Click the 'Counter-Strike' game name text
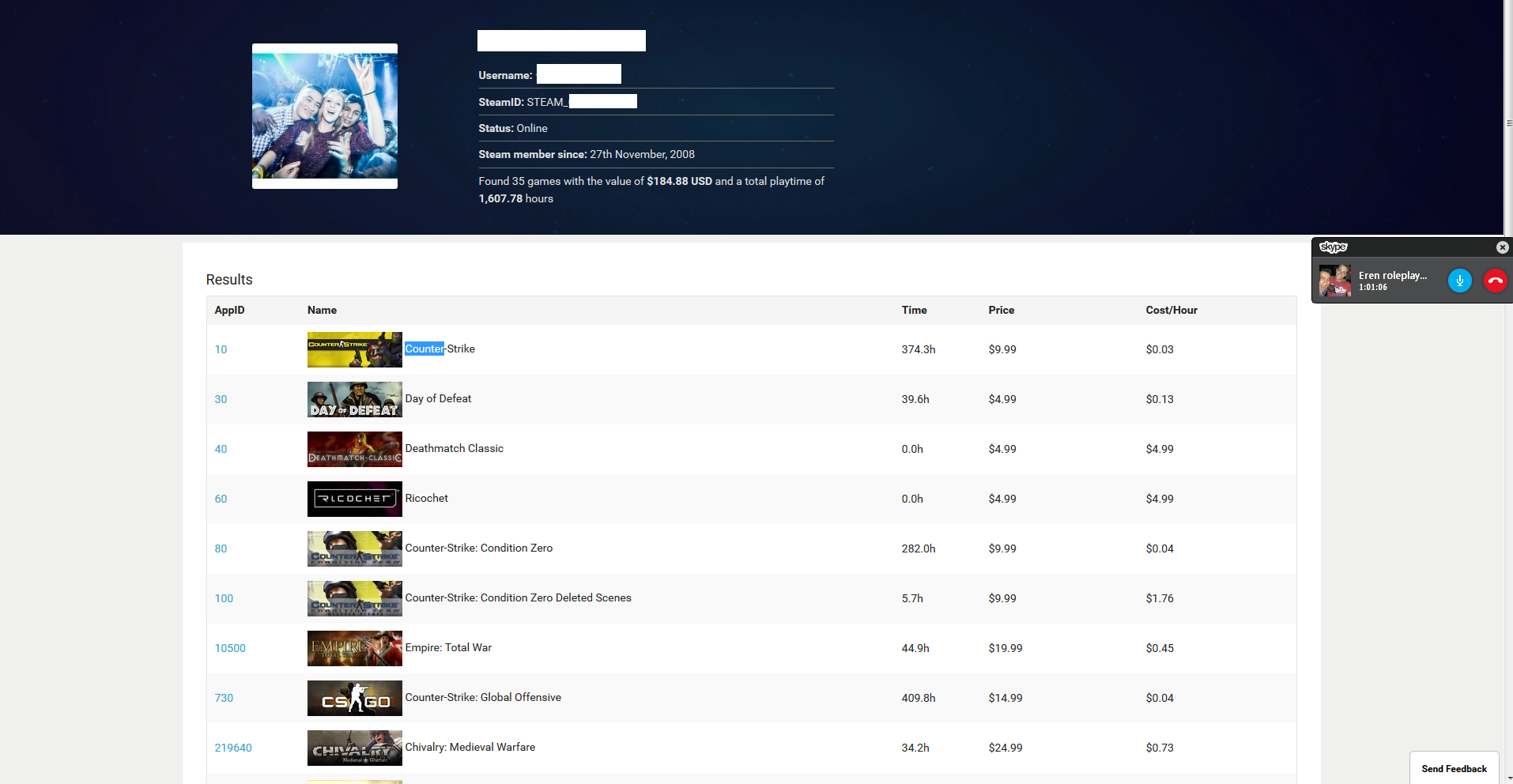 (440, 349)
